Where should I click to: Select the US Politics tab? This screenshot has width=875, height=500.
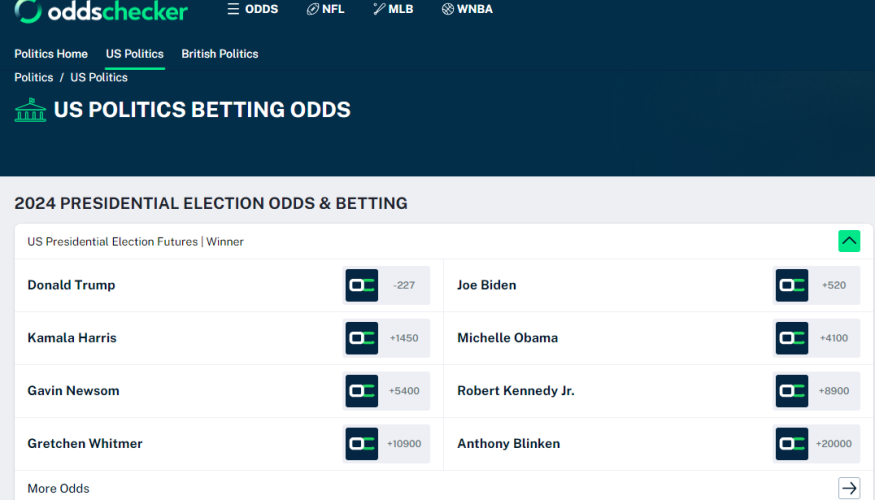(134, 54)
